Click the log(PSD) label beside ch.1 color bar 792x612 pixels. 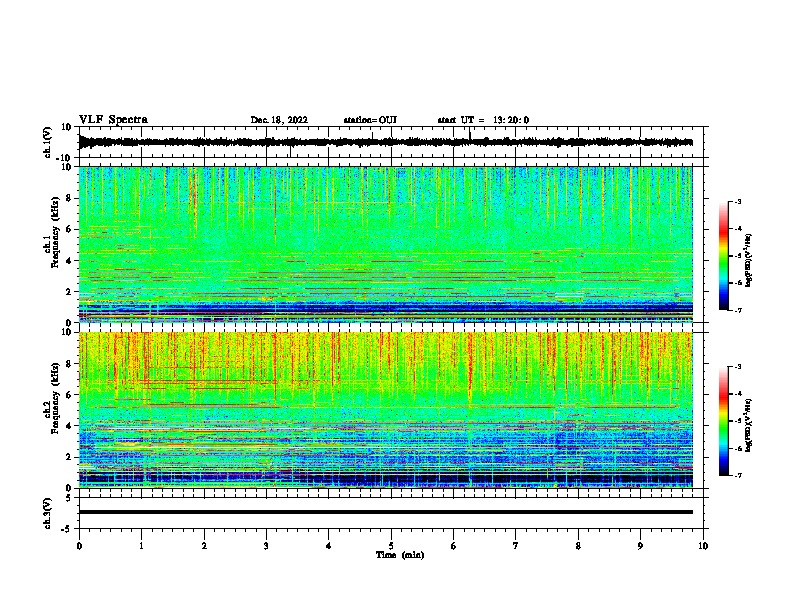[x=749, y=260]
